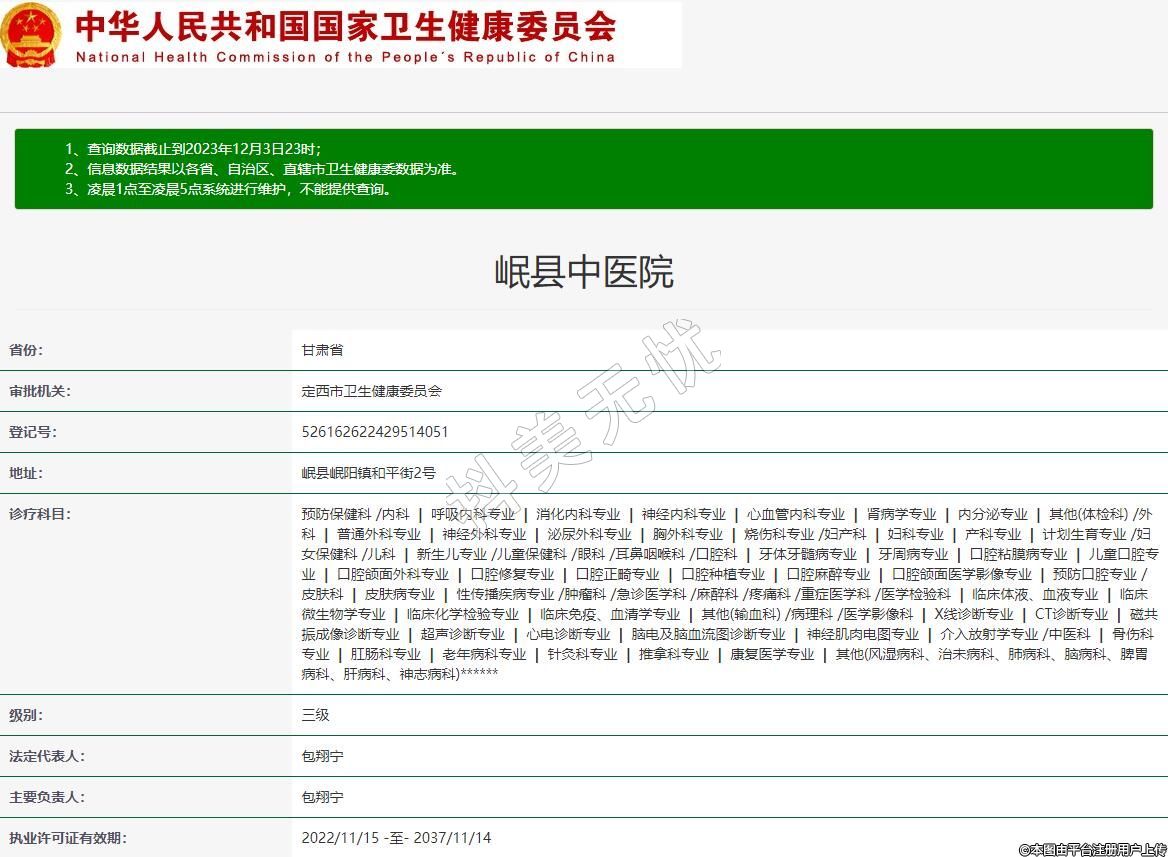Click the 主要负责人 row label

(47, 797)
